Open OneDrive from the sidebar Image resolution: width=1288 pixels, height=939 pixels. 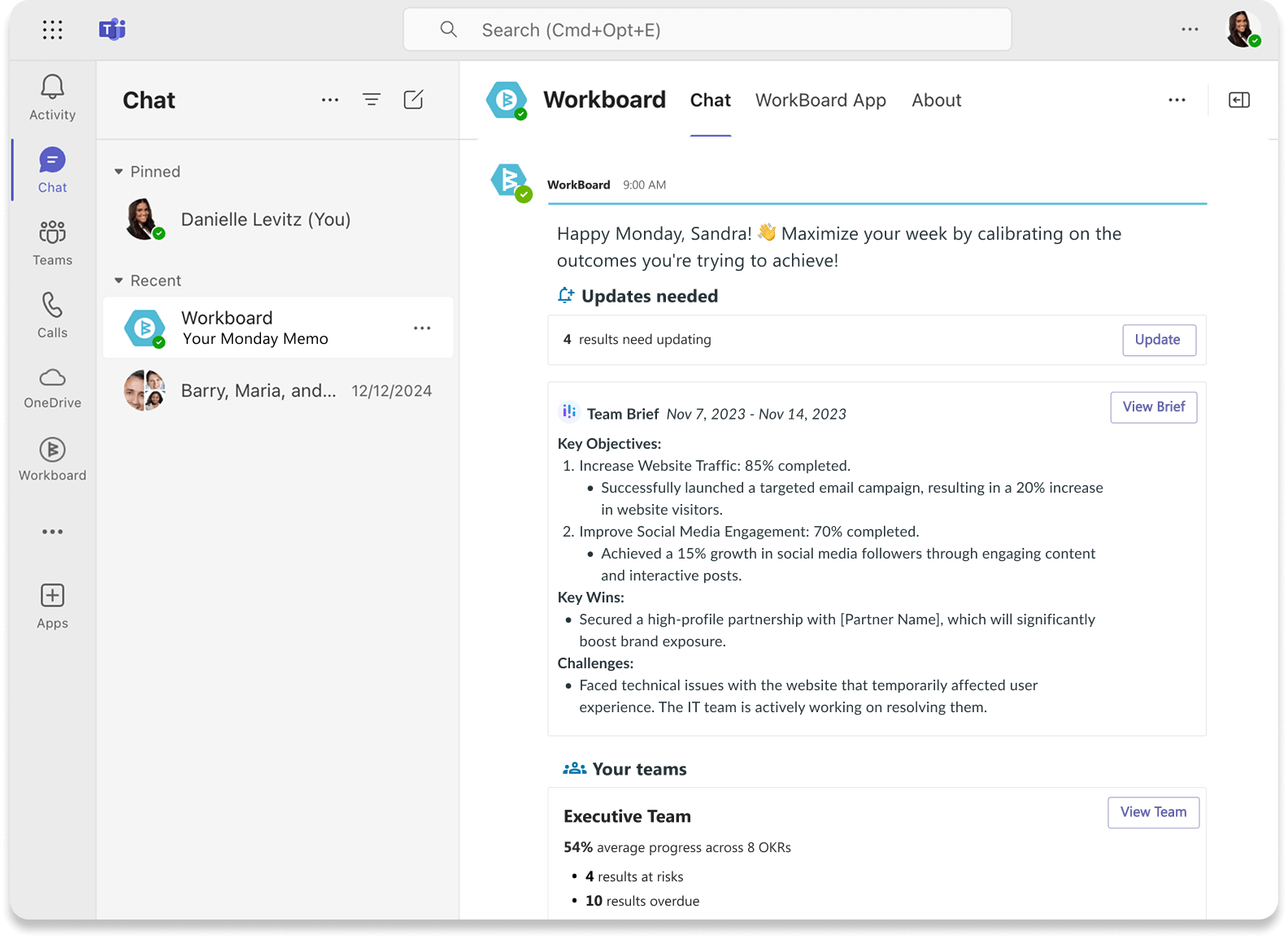pyautogui.click(x=52, y=388)
